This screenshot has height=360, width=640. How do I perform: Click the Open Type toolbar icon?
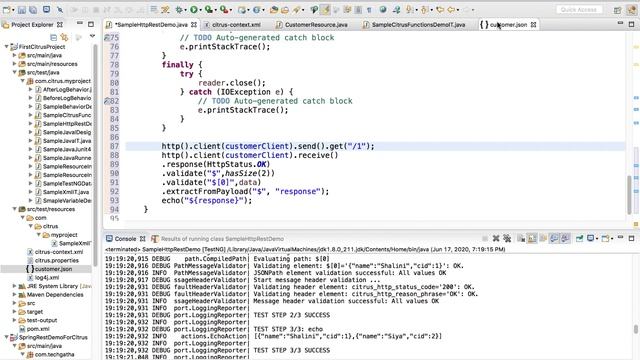pyautogui.click(x=274, y=9)
